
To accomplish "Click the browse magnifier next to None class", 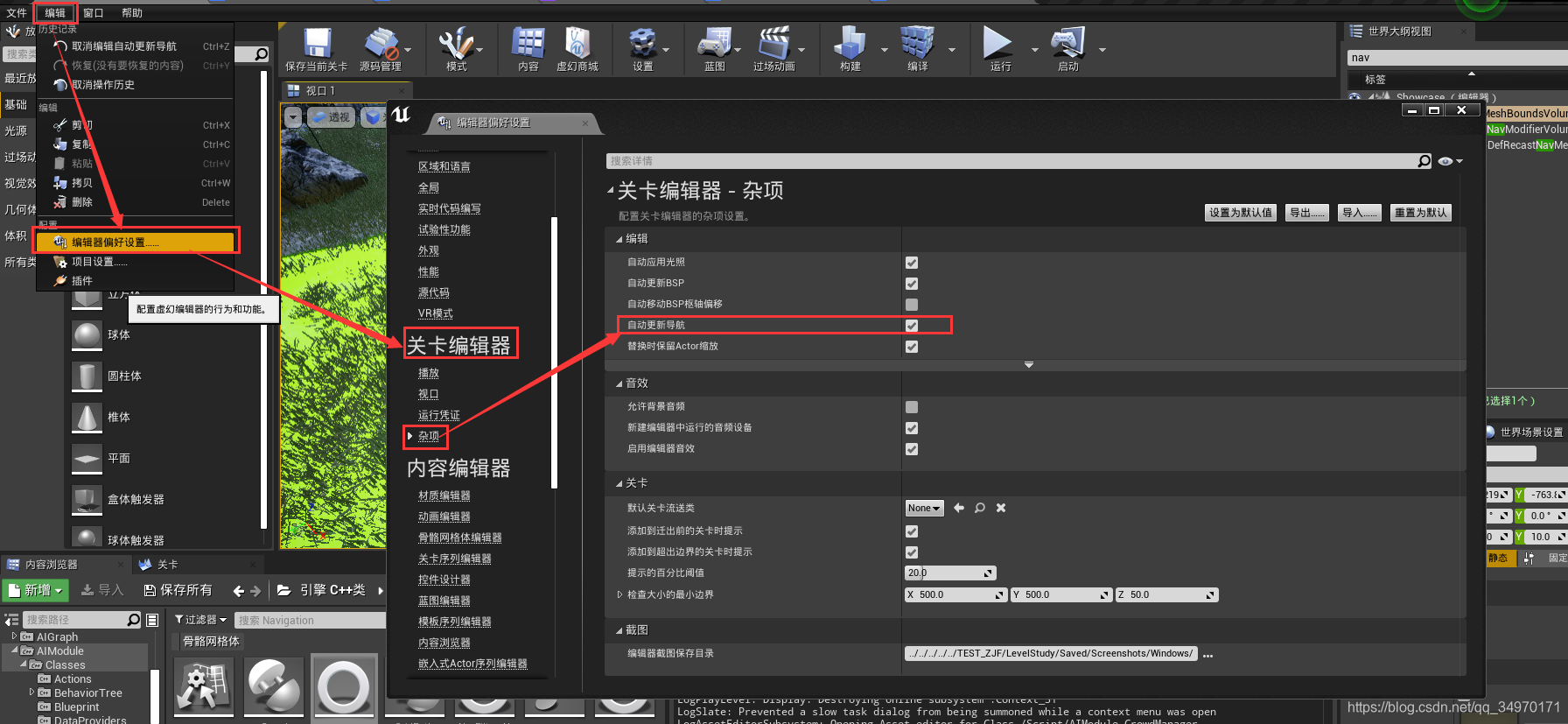I will tap(980, 508).
